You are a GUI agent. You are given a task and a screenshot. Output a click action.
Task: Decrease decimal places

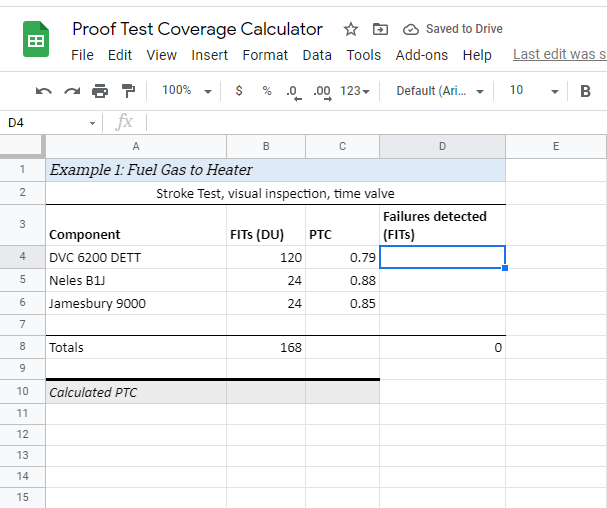click(x=293, y=92)
